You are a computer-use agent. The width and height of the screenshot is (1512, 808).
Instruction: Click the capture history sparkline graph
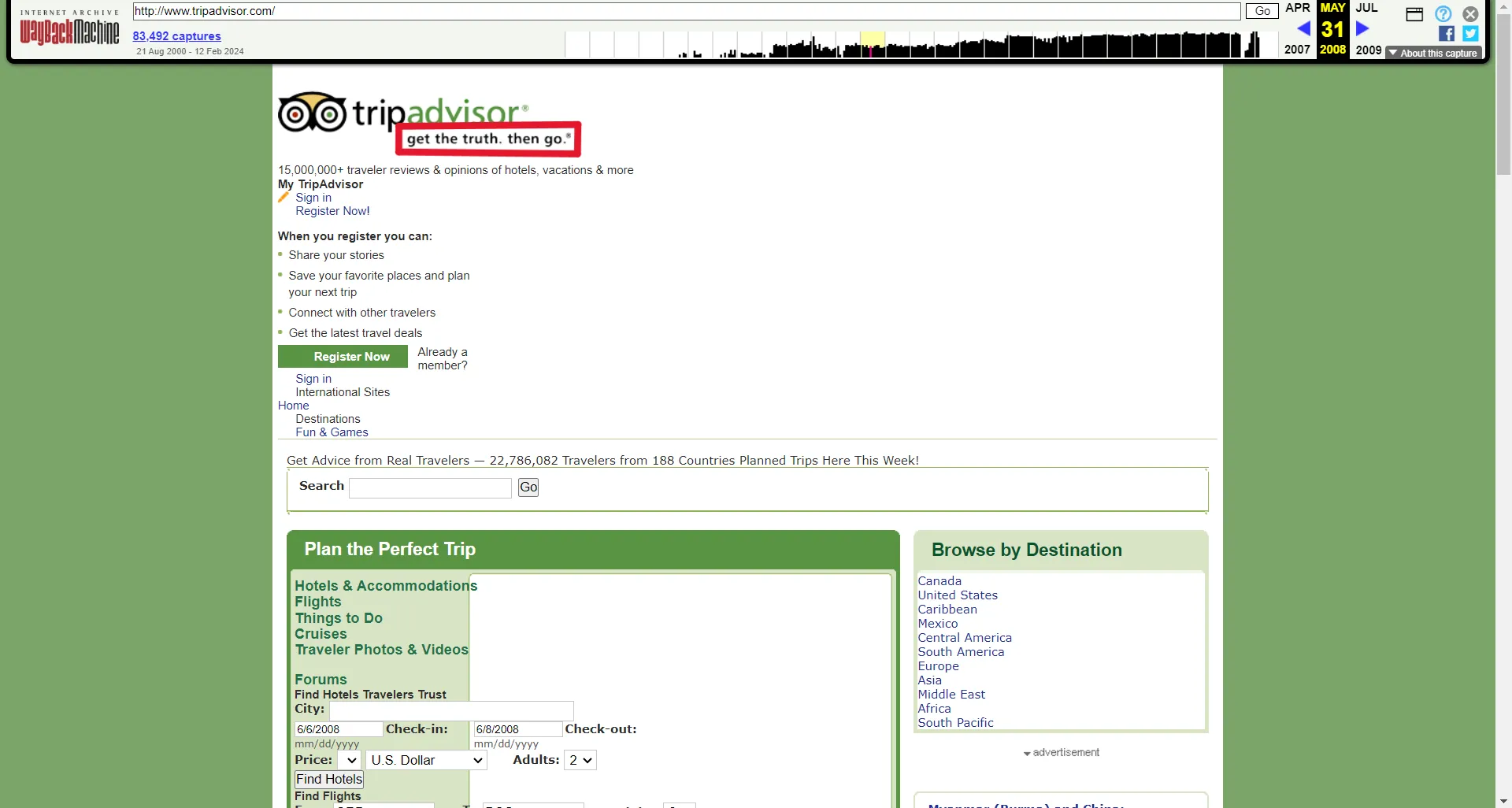point(921,44)
